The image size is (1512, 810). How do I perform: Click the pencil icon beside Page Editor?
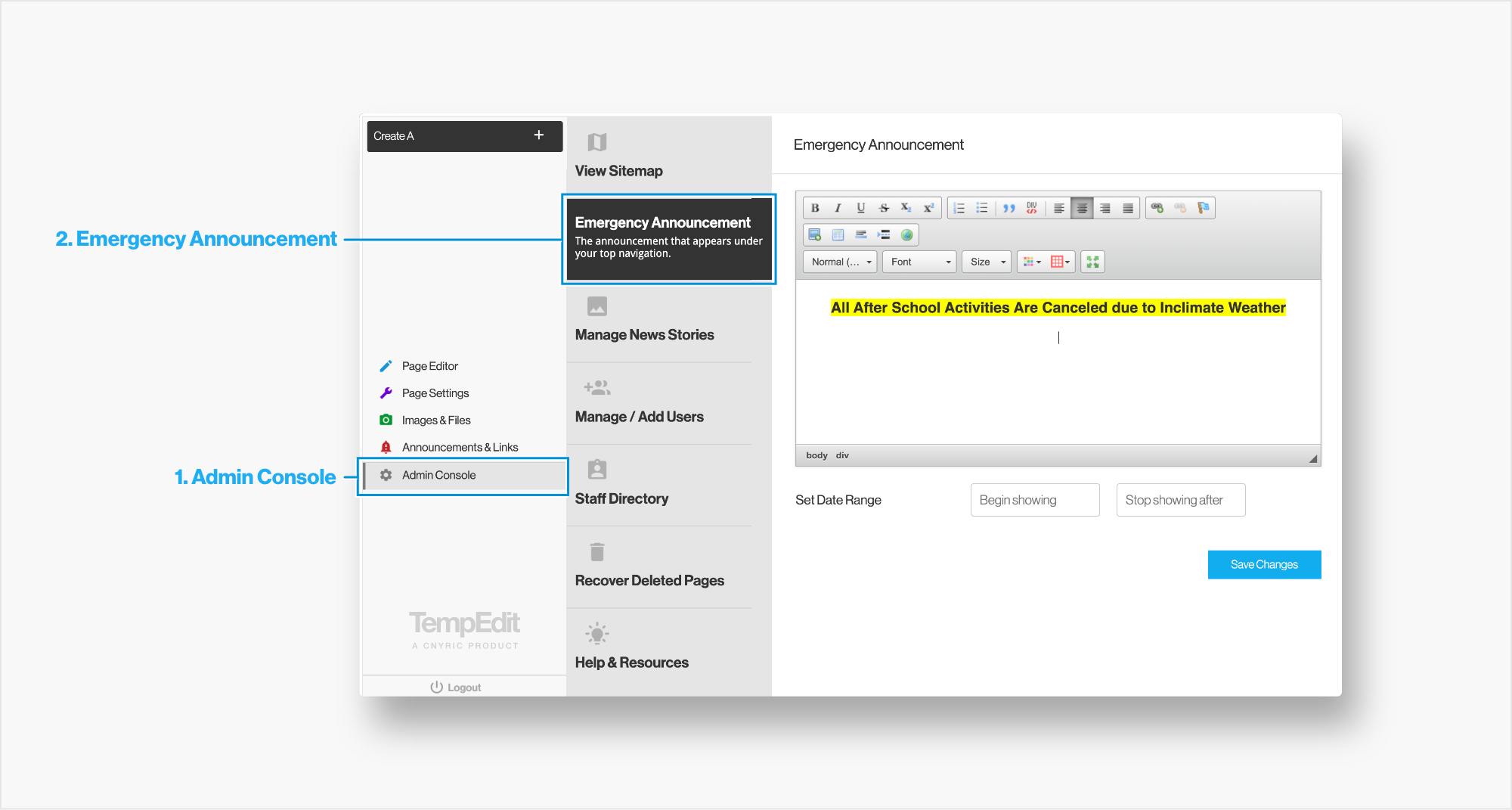[x=386, y=366]
